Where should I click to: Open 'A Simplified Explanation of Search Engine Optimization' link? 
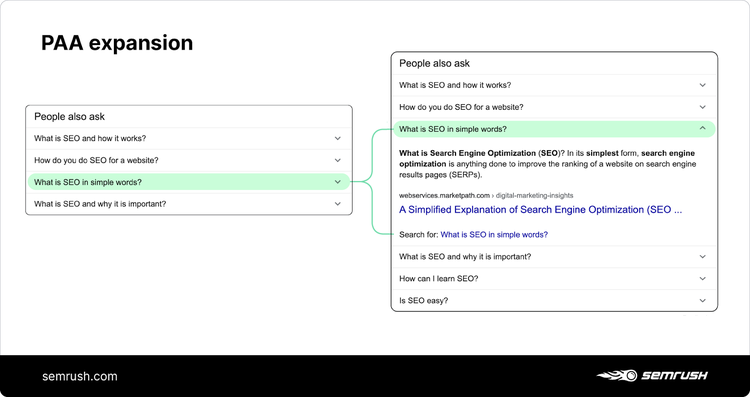540,210
